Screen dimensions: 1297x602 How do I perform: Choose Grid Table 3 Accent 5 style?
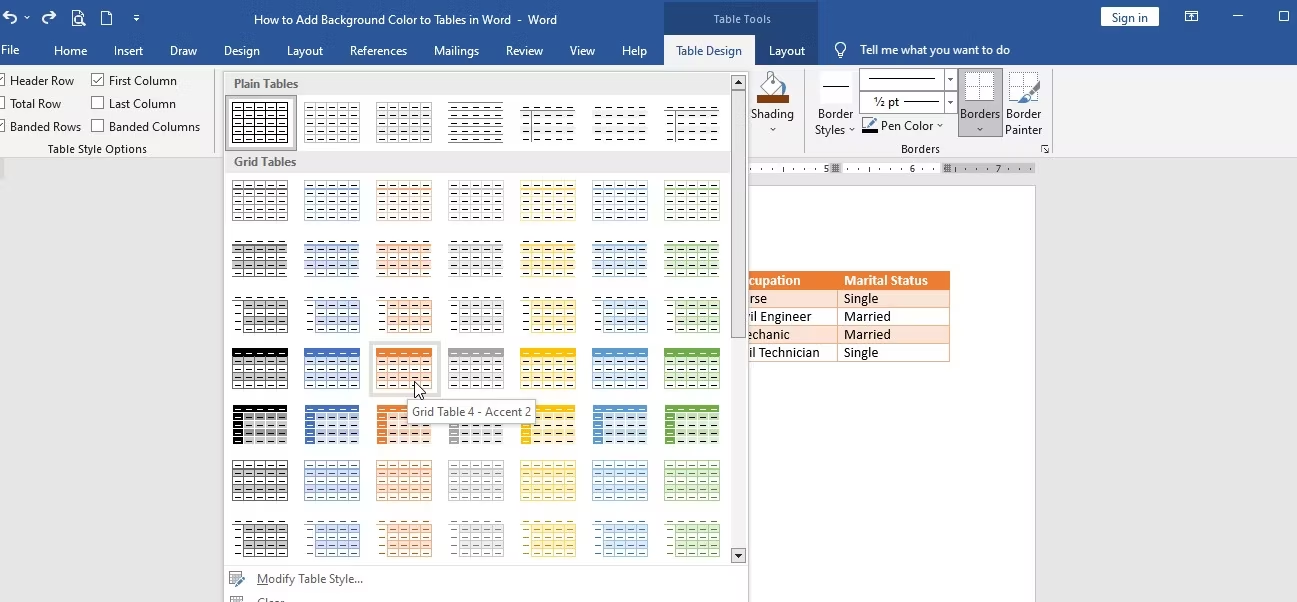[x=620, y=313]
